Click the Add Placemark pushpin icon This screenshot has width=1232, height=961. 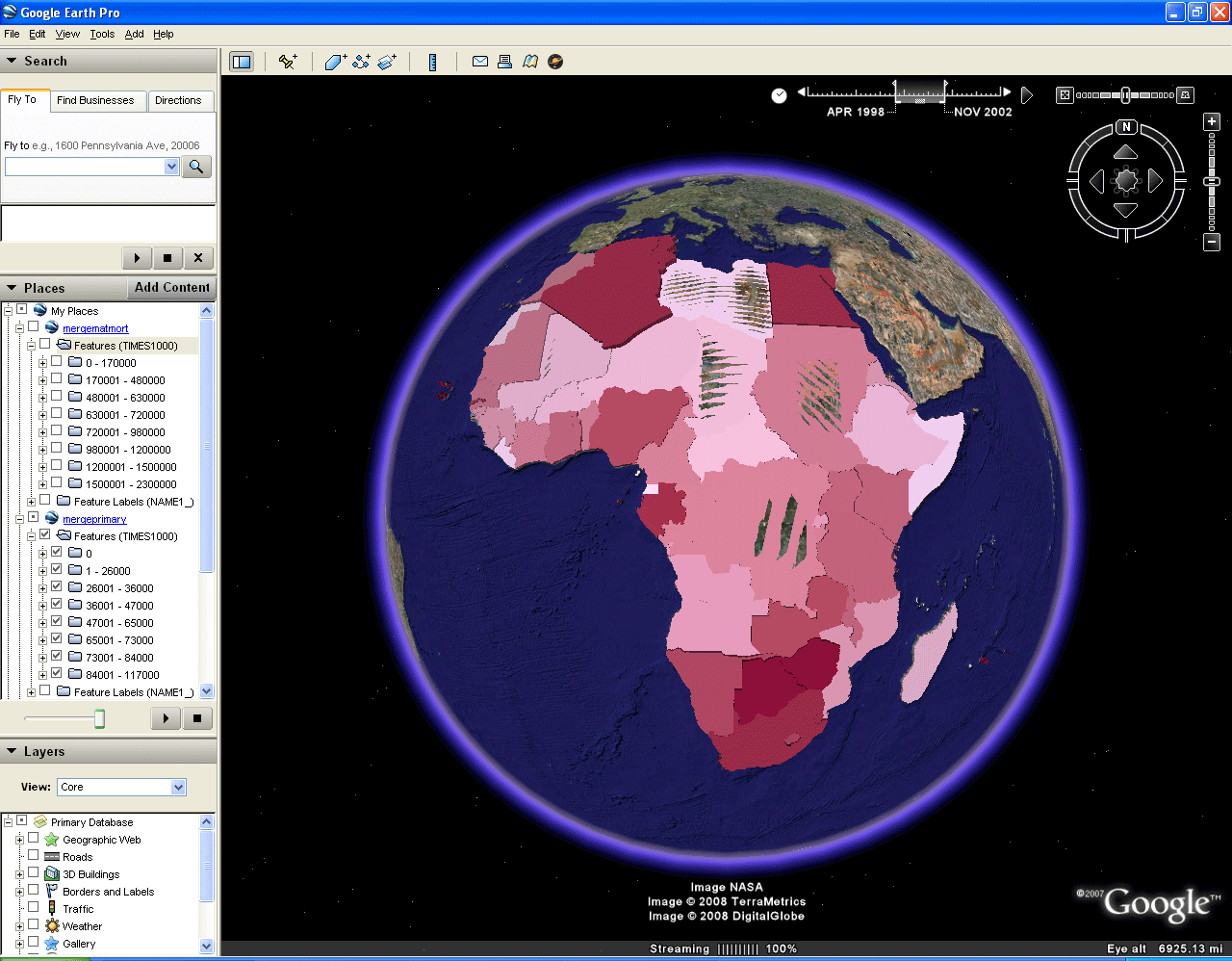point(287,62)
